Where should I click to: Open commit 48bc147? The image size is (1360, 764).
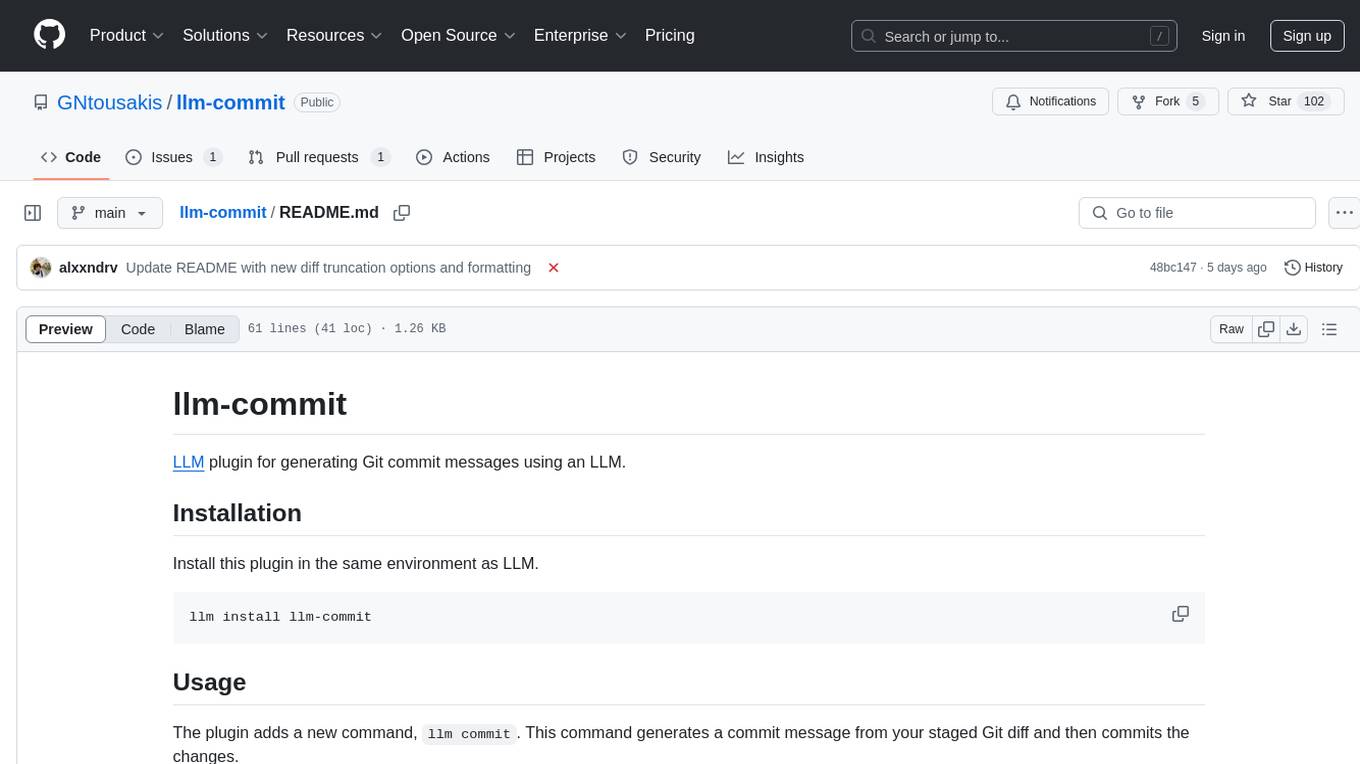tap(1173, 268)
